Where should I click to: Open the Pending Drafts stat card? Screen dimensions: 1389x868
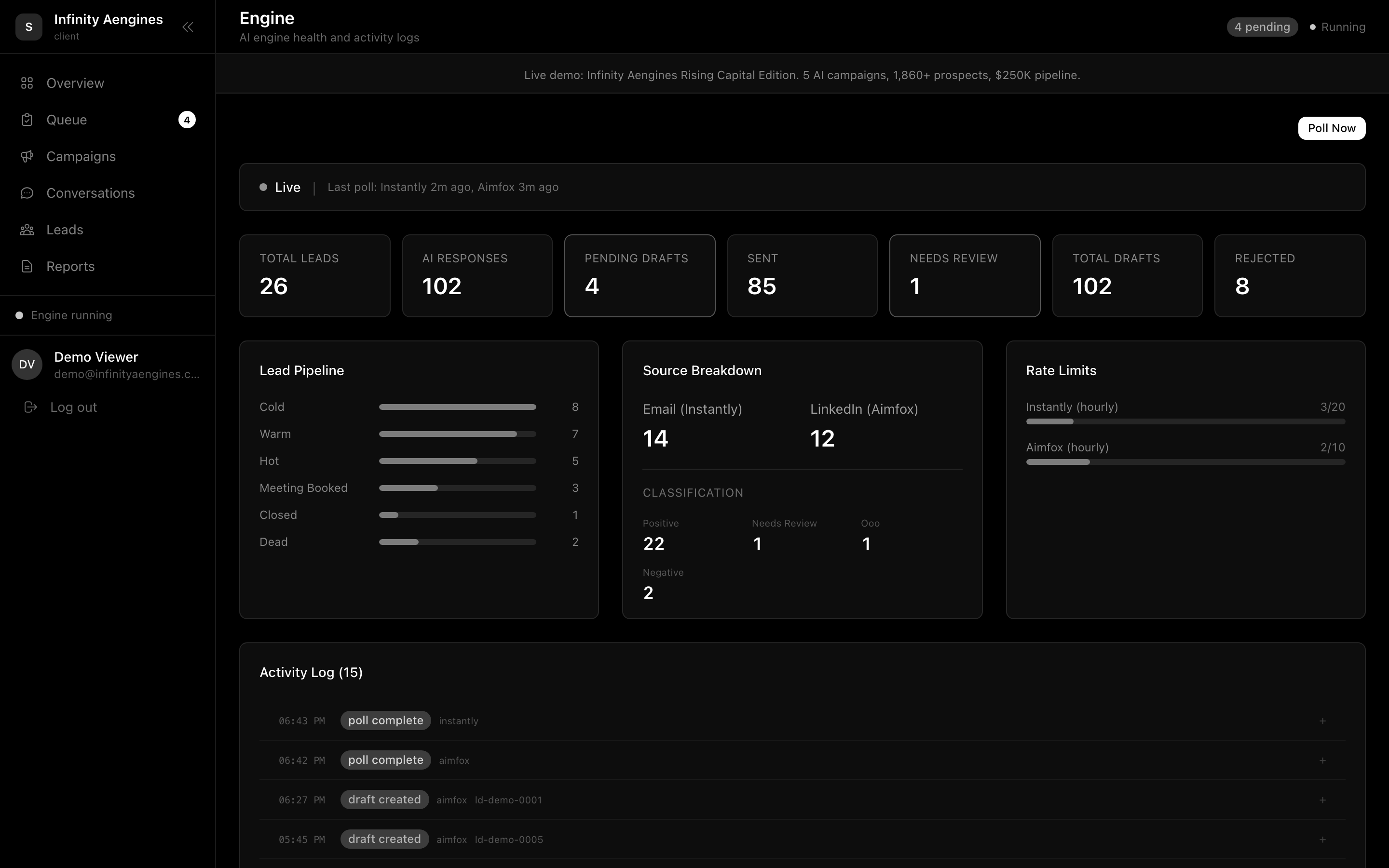click(640, 275)
